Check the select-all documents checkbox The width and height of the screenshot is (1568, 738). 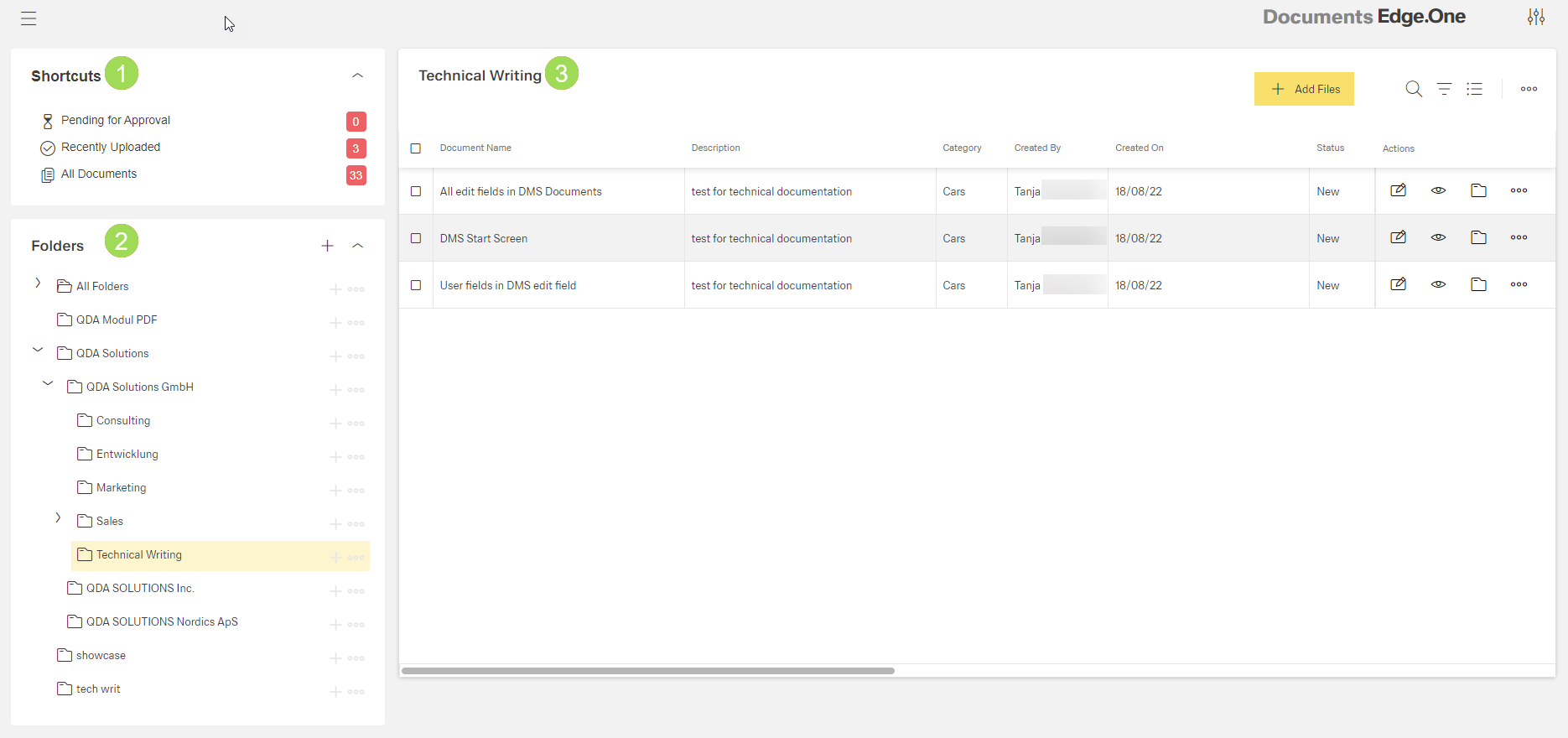tap(416, 148)
